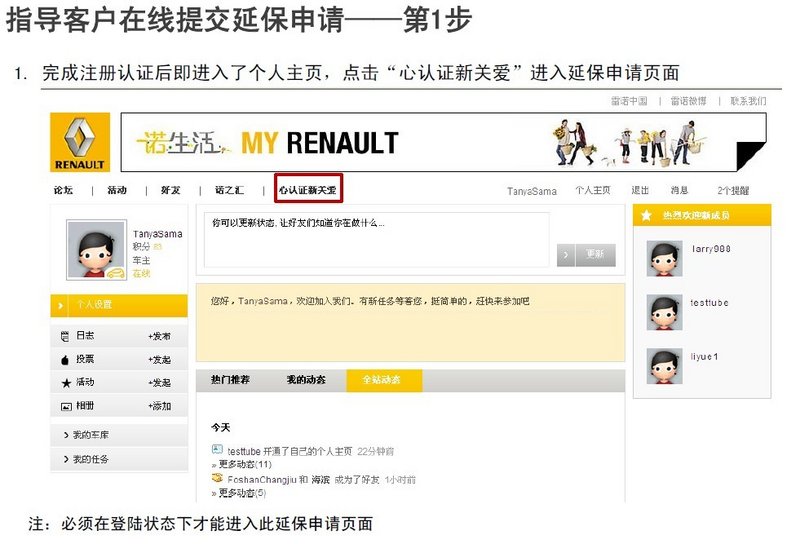
Task: Click the testtube user link in feed
Action: click(244, 452)
